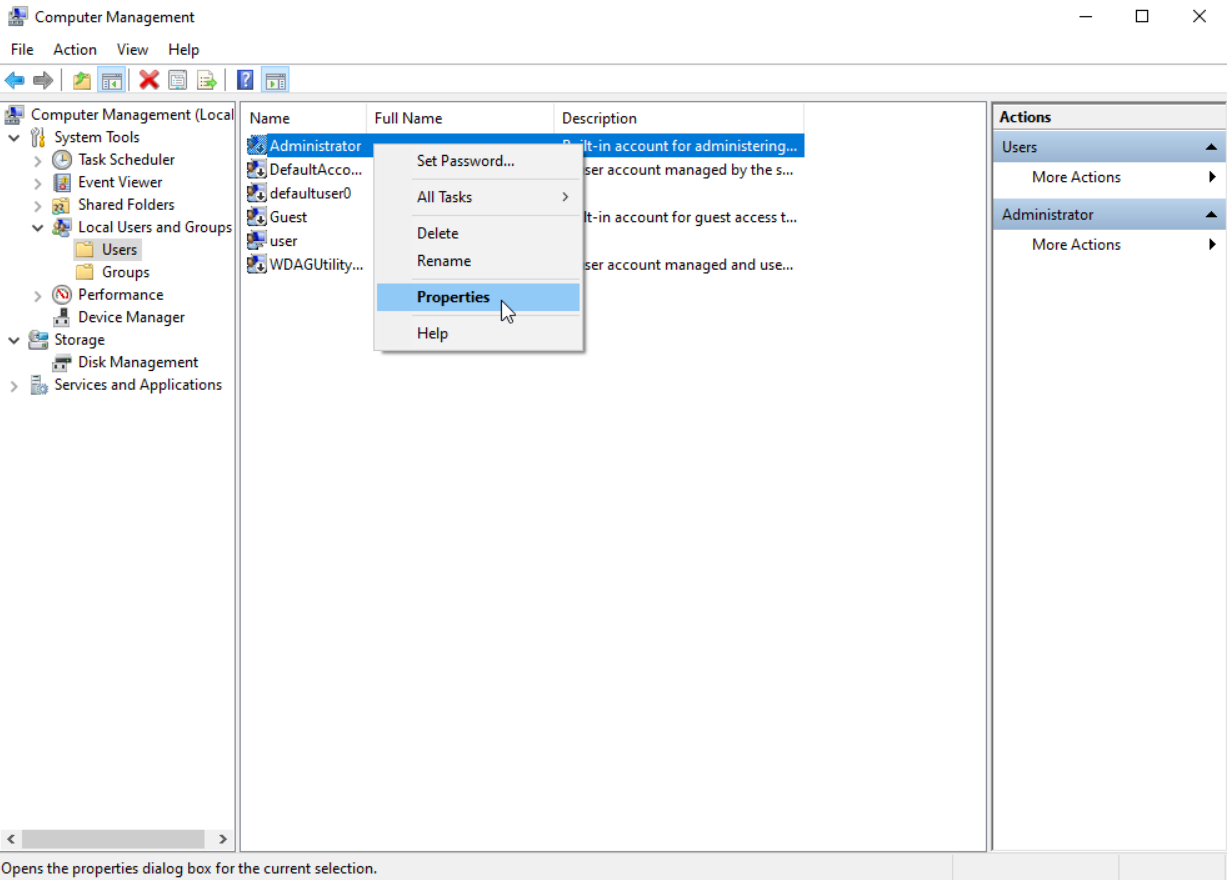This screenshot has width=1227, height=880.
Task: Choose Delete from context menu
Action: pyautogui.click(x=478, y=233)
